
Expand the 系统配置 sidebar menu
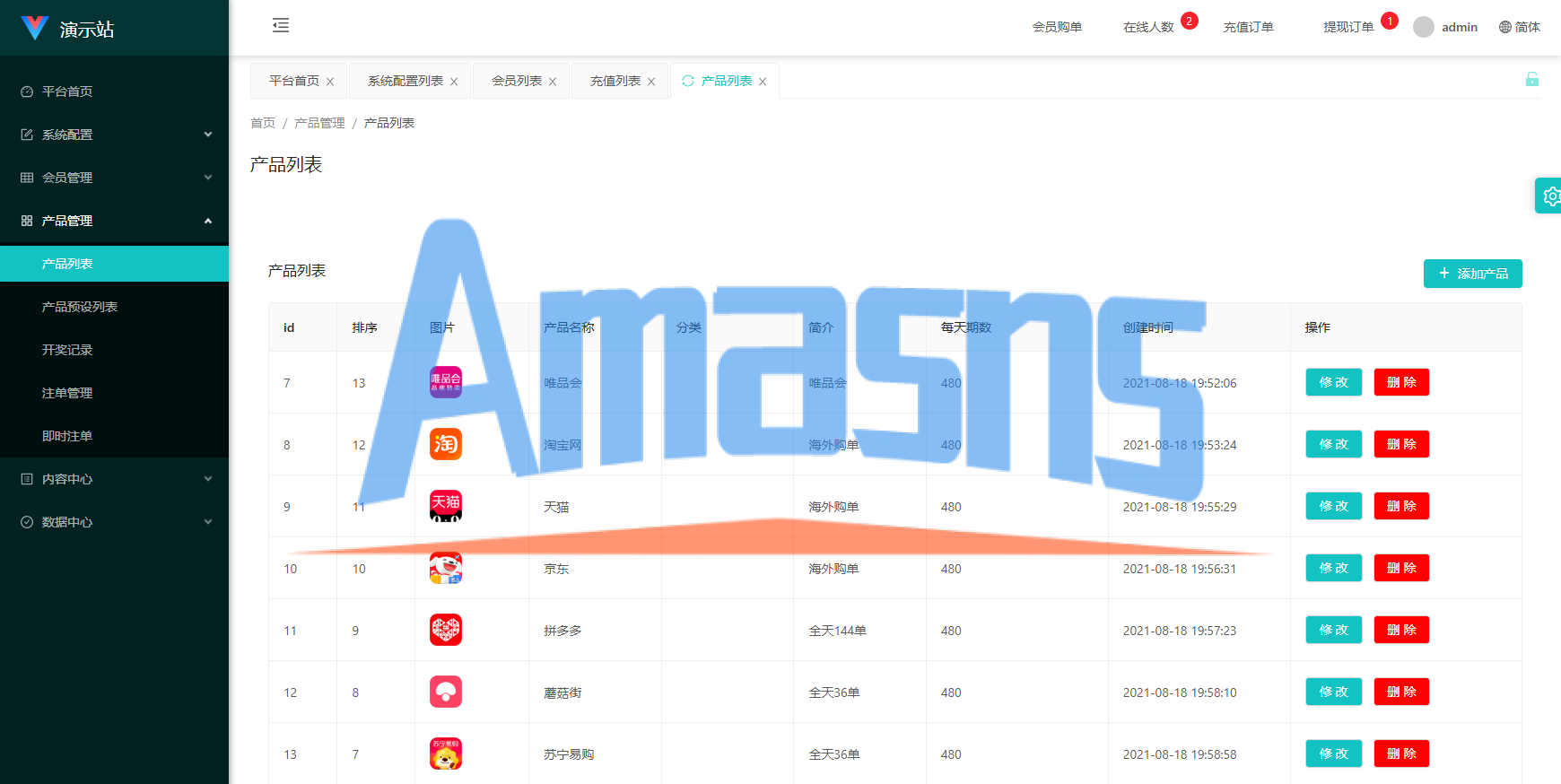[x=115, y=135]
